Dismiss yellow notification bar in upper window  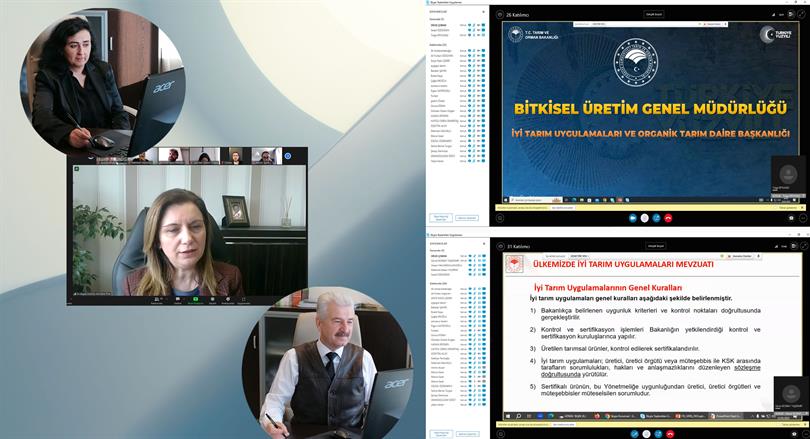click(802, 208)
